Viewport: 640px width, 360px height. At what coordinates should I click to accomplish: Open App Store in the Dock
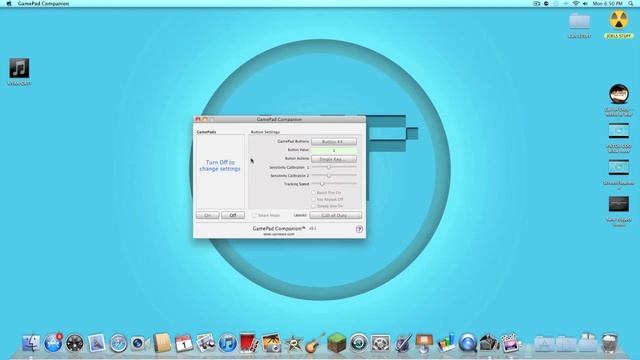click(x=53, y=343)
